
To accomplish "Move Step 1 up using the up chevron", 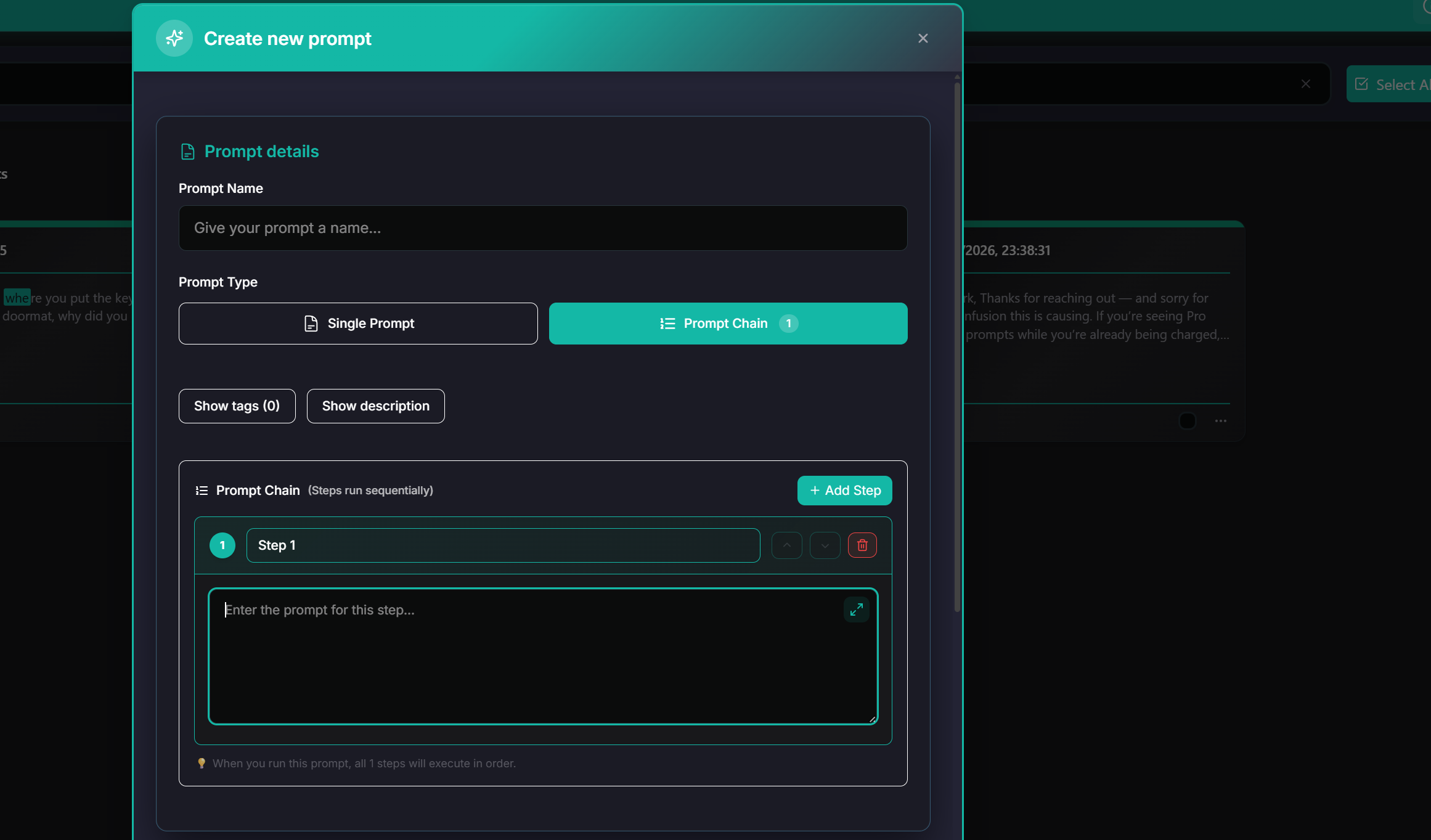I will [786, 545].
